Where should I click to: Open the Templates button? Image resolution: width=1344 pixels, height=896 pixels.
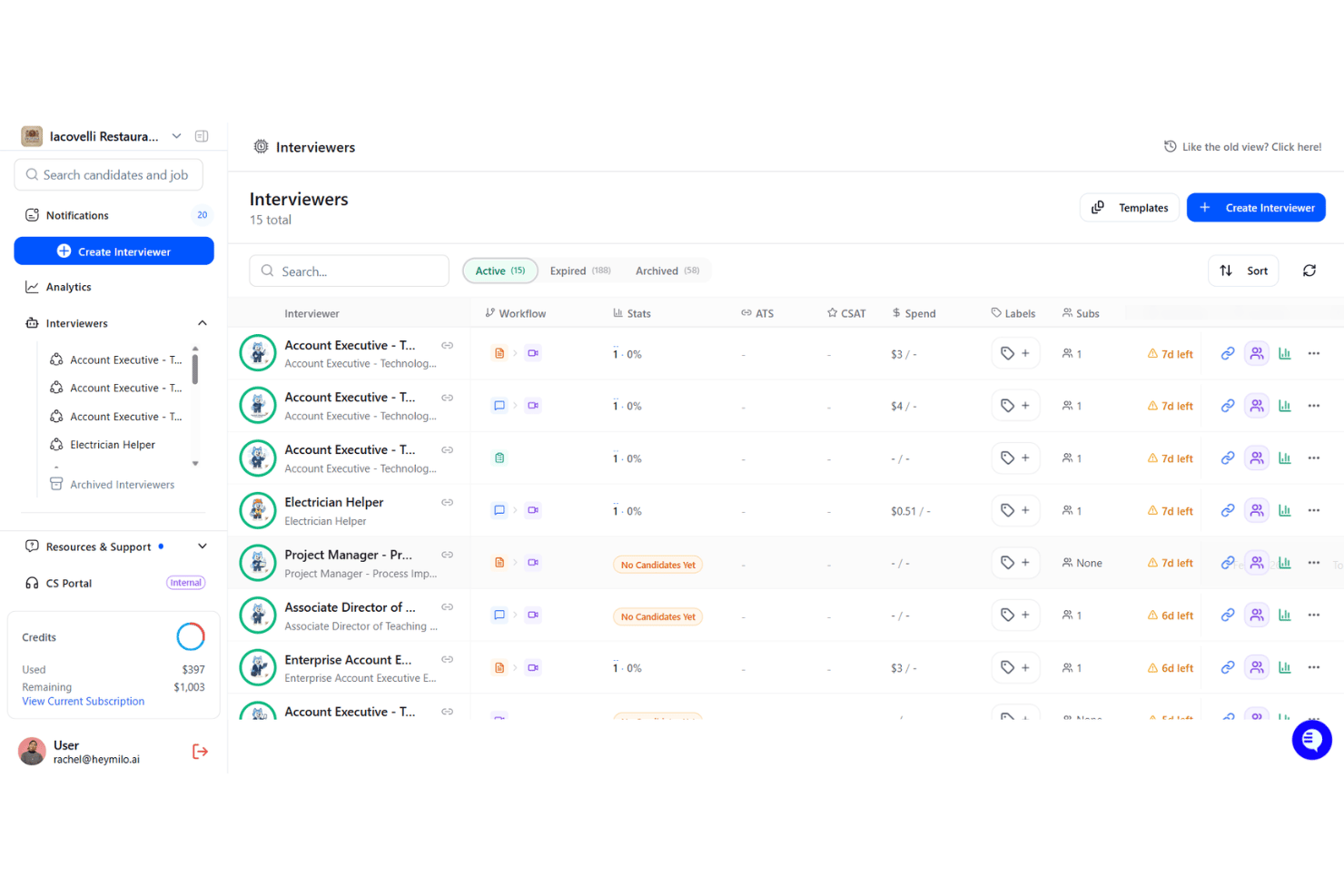point(1130,208)
